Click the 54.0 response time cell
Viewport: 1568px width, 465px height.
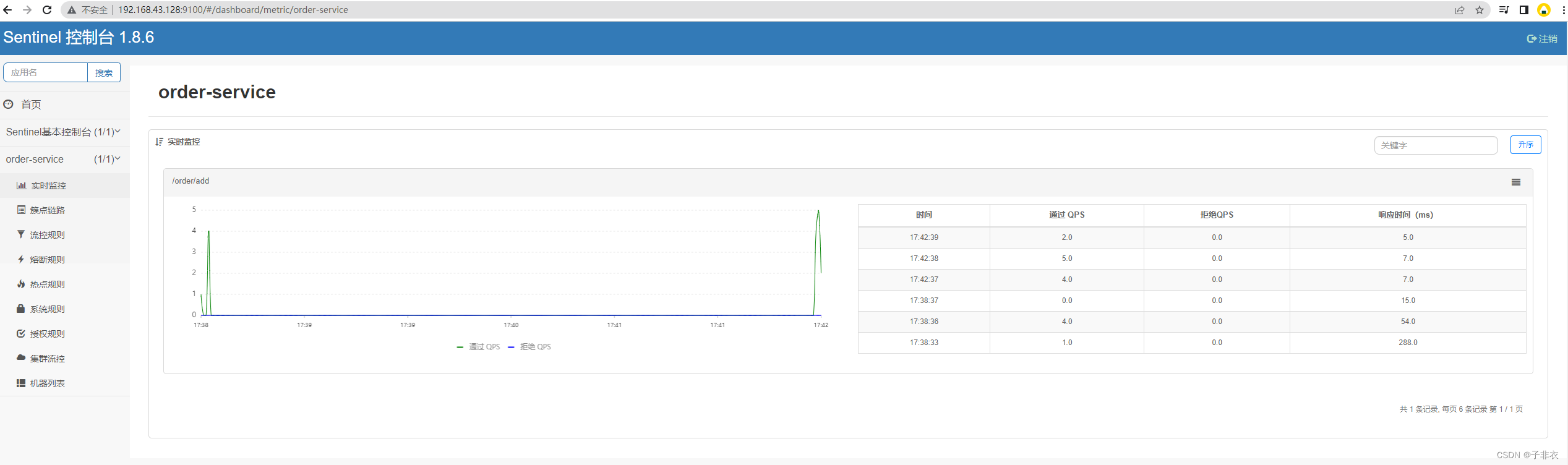[1408, 322]
